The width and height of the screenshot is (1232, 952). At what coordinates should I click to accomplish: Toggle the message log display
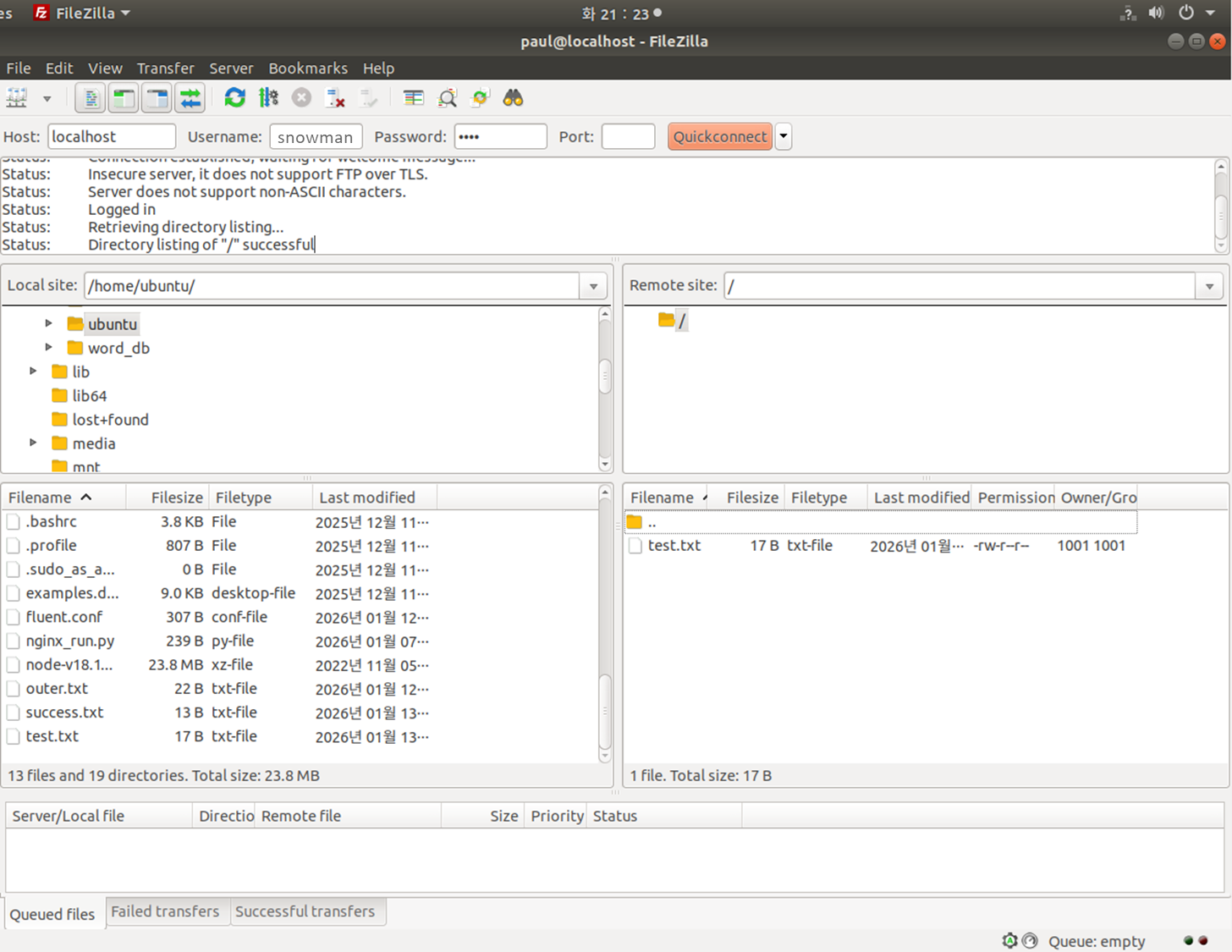click(x=91, y=98)
